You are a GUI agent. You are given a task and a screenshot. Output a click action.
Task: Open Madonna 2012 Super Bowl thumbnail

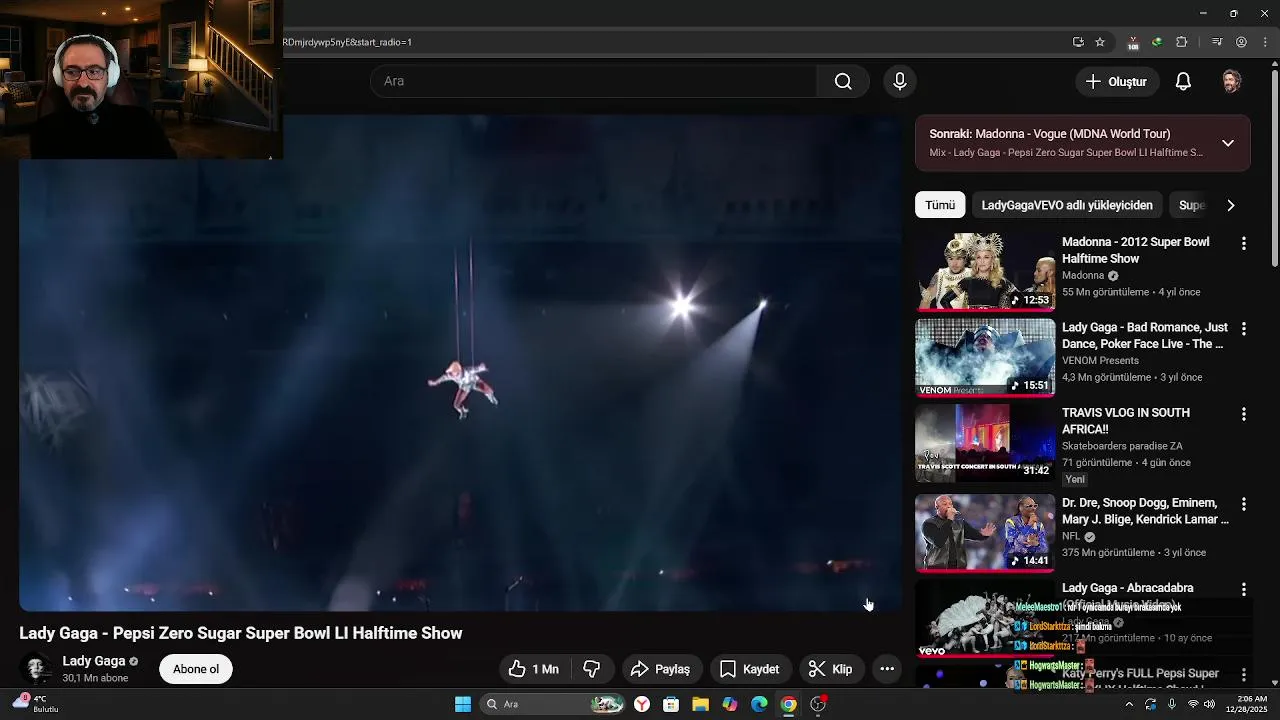pyautogui.click(x=985, y=272)
